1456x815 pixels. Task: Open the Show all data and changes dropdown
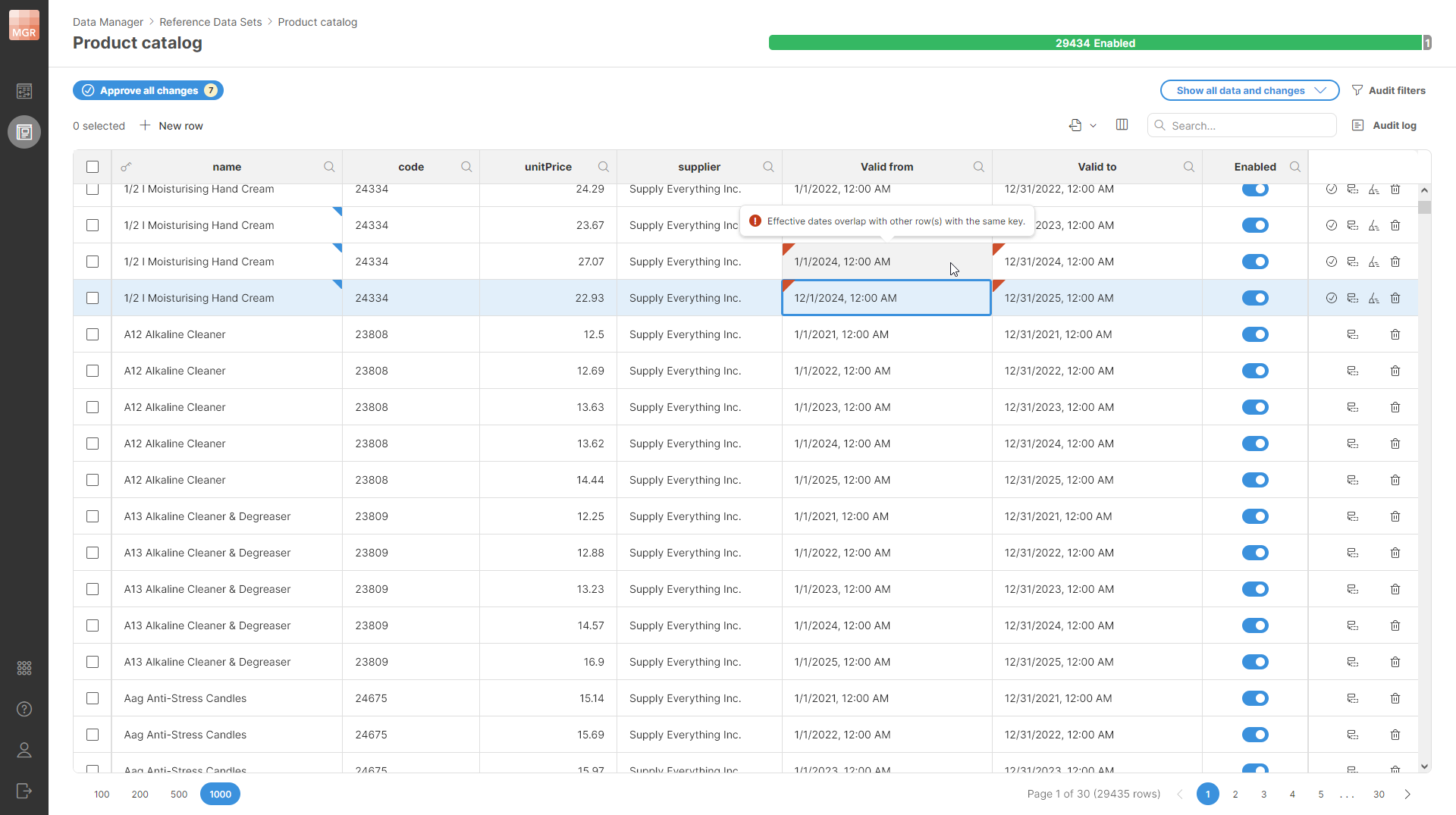(x=1249, y=90)
